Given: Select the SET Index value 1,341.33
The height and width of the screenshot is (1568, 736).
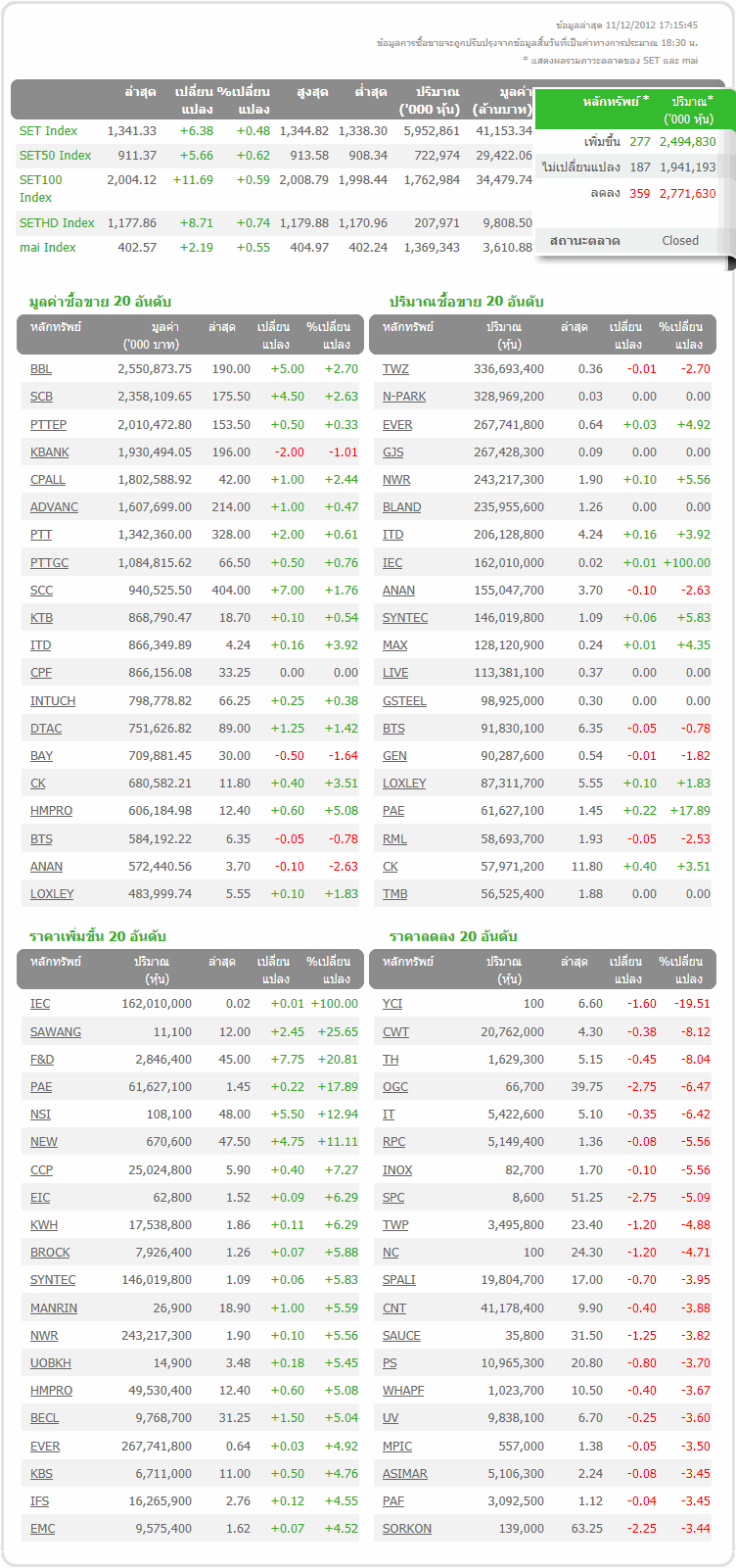Looking at the screenshot, I should tap(132, 130).
